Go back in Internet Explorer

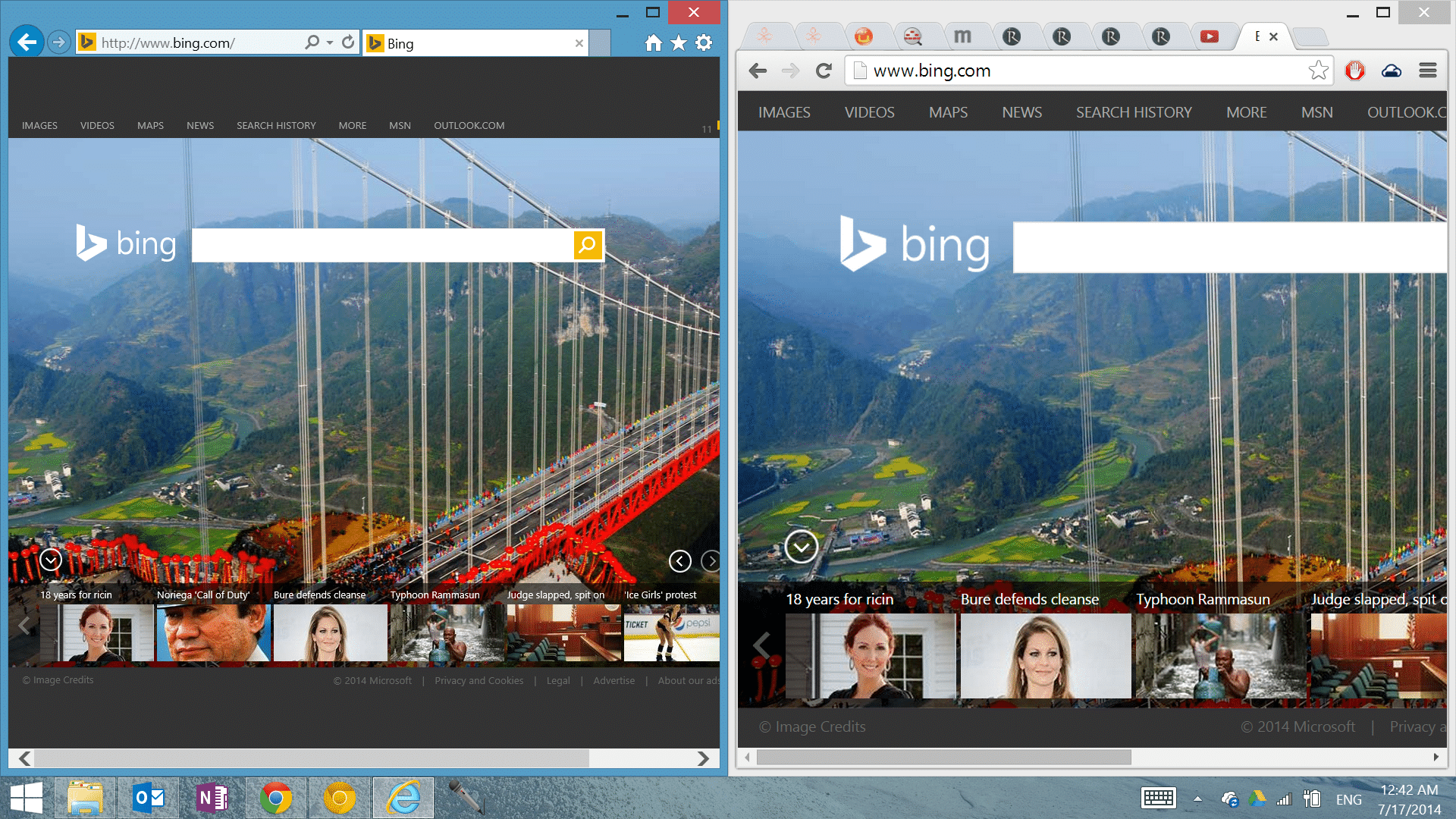click(x=27, y=42)
